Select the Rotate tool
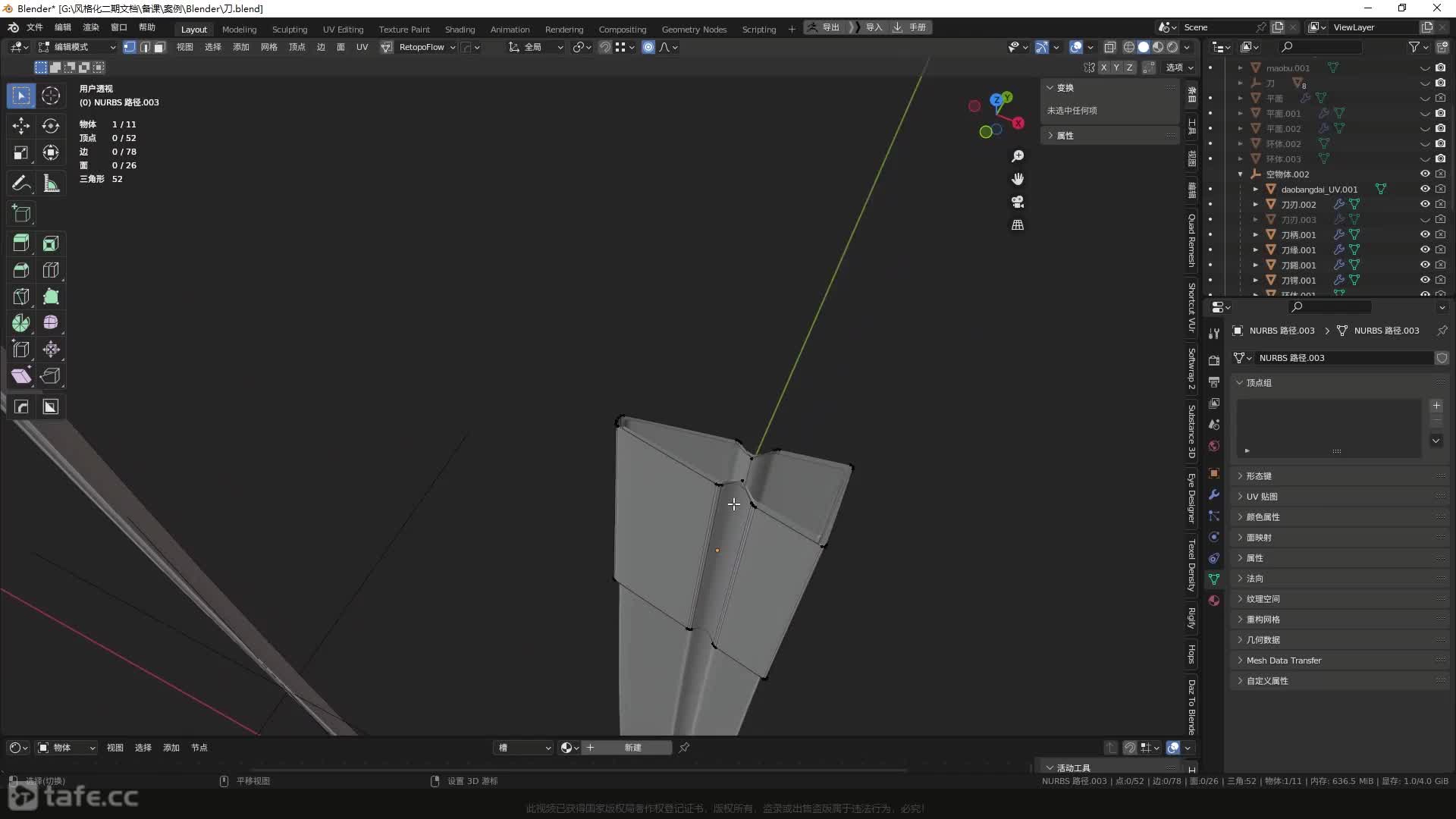The height and width of the screenshot is (819, 1456). pos(51,125)
